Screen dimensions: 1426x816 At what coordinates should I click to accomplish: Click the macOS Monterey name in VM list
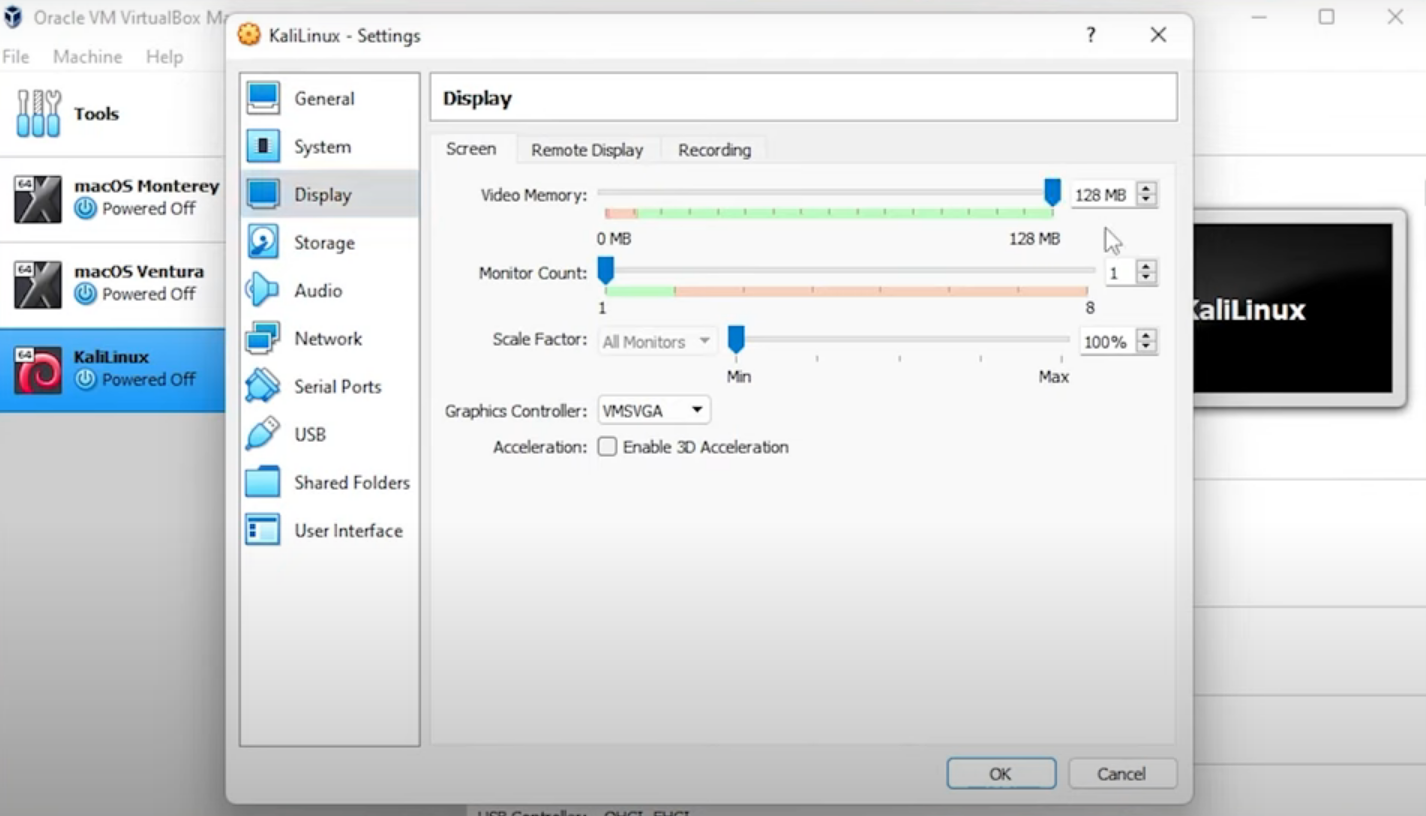coord(146,186)
